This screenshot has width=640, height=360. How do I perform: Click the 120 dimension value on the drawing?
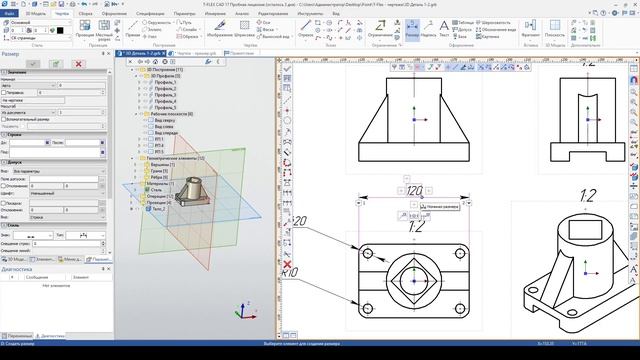pos(414,190)
